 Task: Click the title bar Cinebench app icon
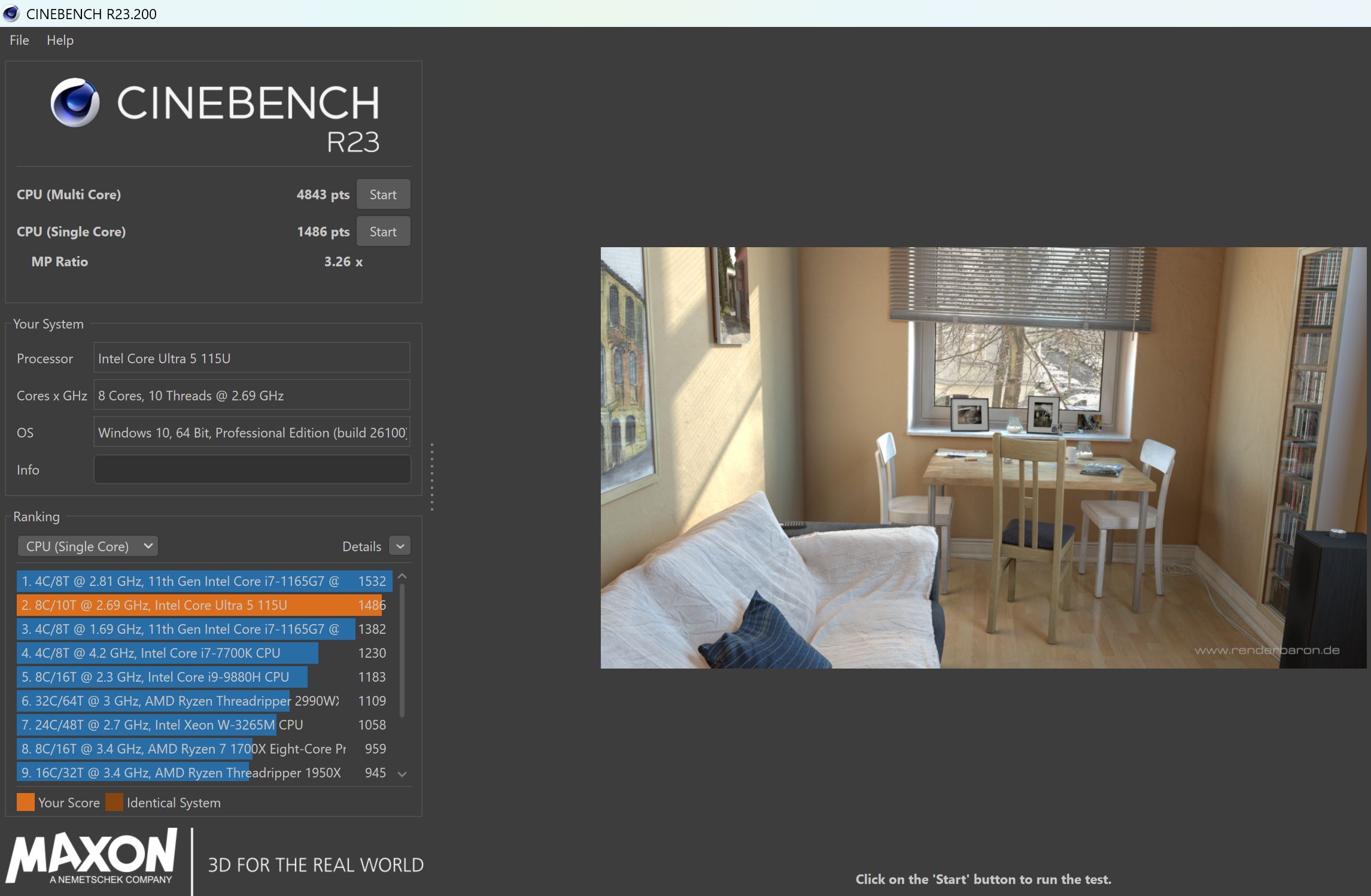pyautogui.click(x=11, y=13)
